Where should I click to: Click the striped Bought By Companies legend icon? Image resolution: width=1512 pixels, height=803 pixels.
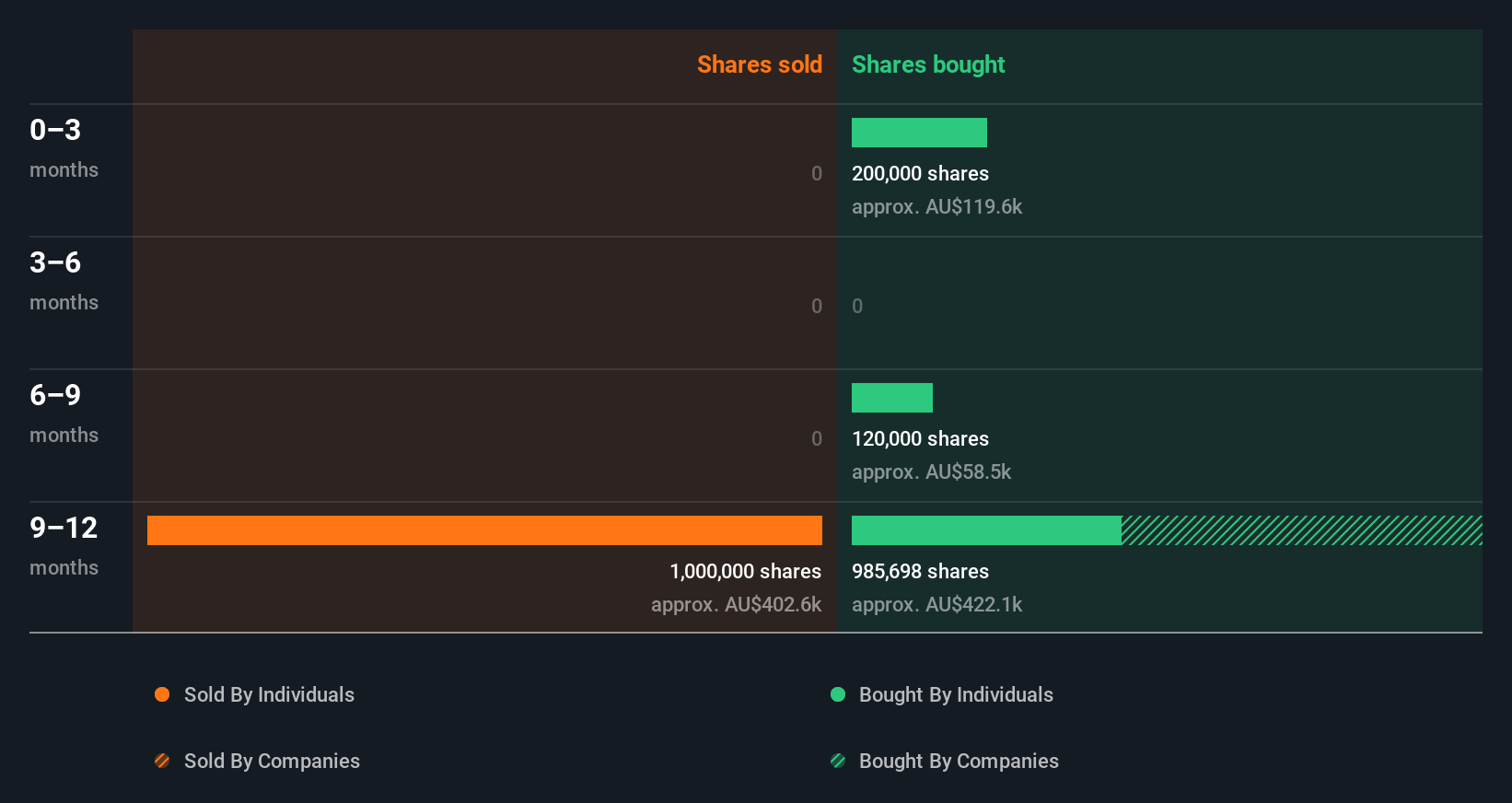pos(838,761)
